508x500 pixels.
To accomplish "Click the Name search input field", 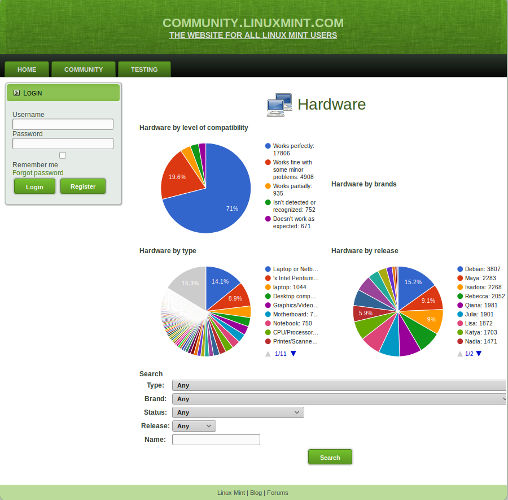I will tap(216, 439).
